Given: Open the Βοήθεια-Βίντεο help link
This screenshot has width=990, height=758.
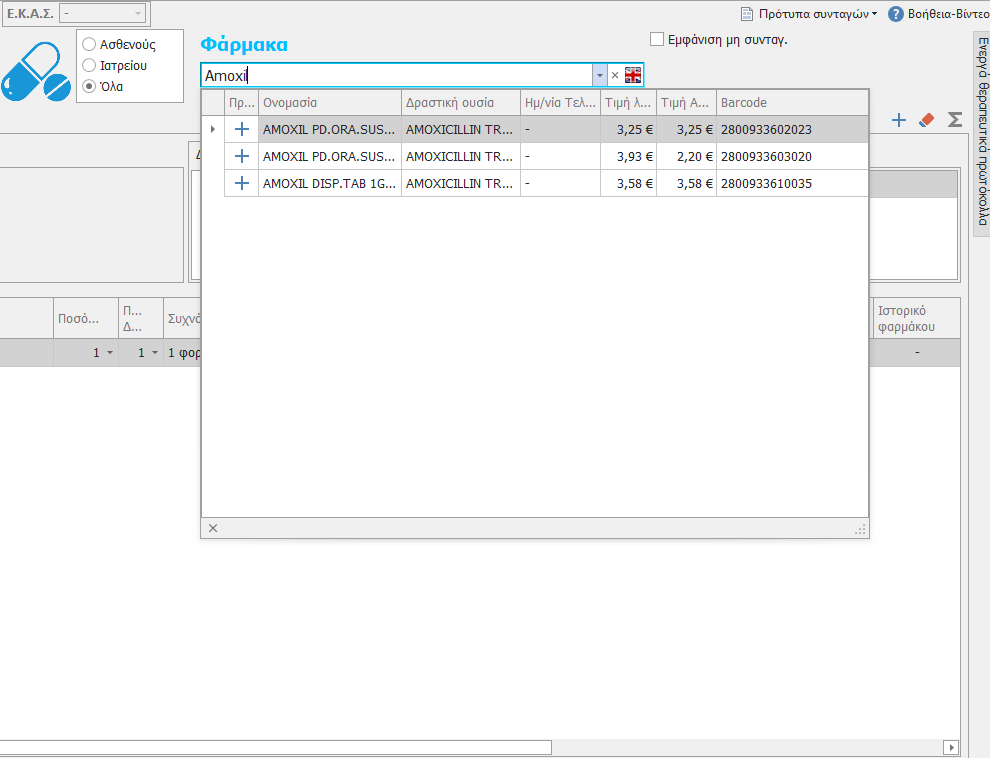Looking at the screenshot, I should point(938,14).
